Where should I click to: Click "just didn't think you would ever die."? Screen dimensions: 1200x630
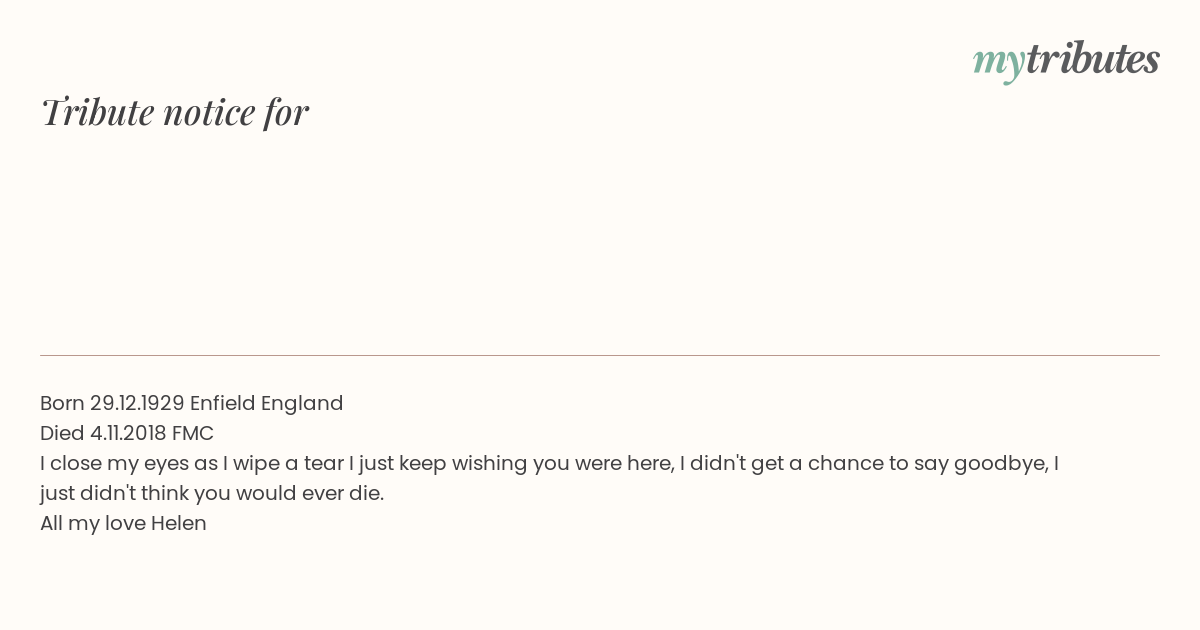tap(212, 493)
